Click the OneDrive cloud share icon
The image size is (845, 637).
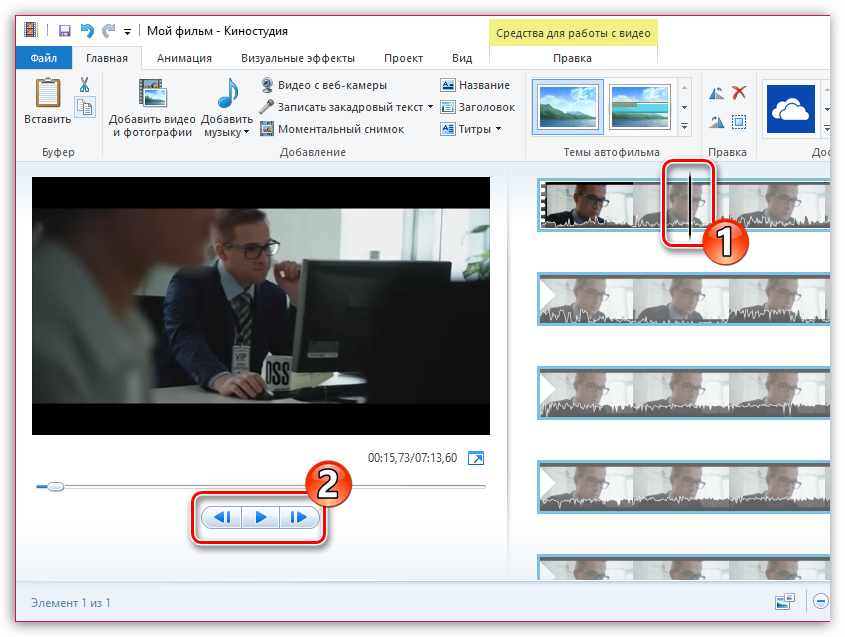point(791,109)
